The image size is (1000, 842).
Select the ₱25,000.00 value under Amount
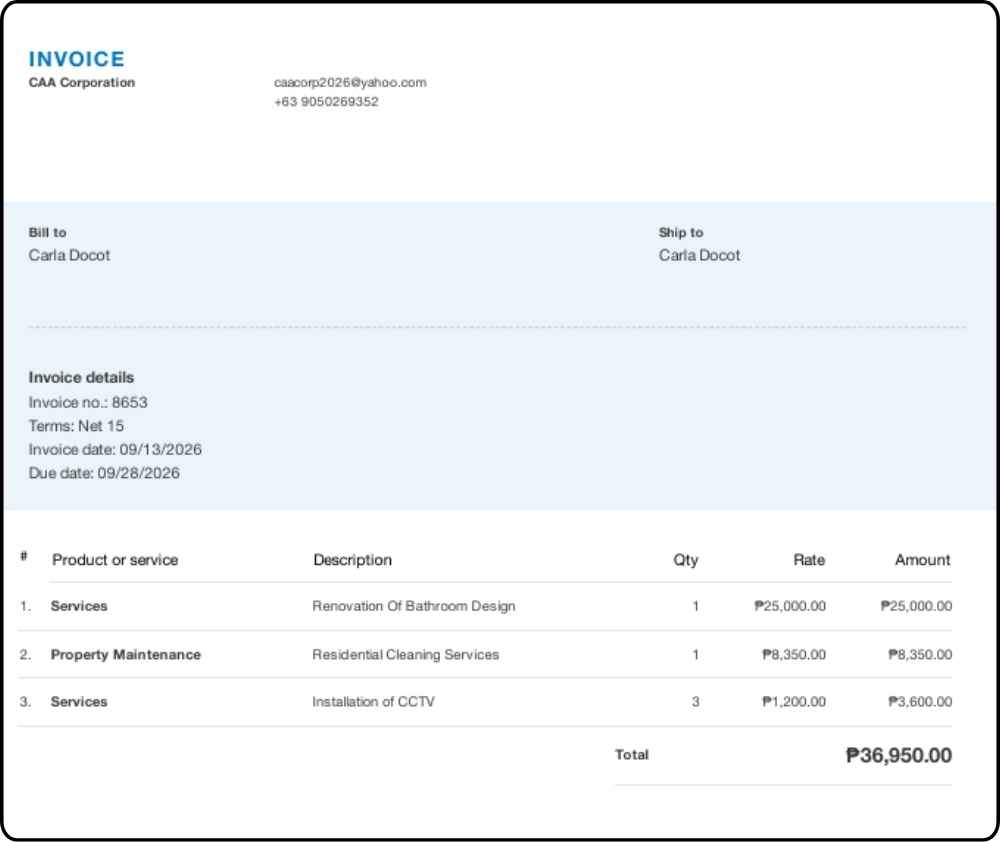(x=916, y=606)
